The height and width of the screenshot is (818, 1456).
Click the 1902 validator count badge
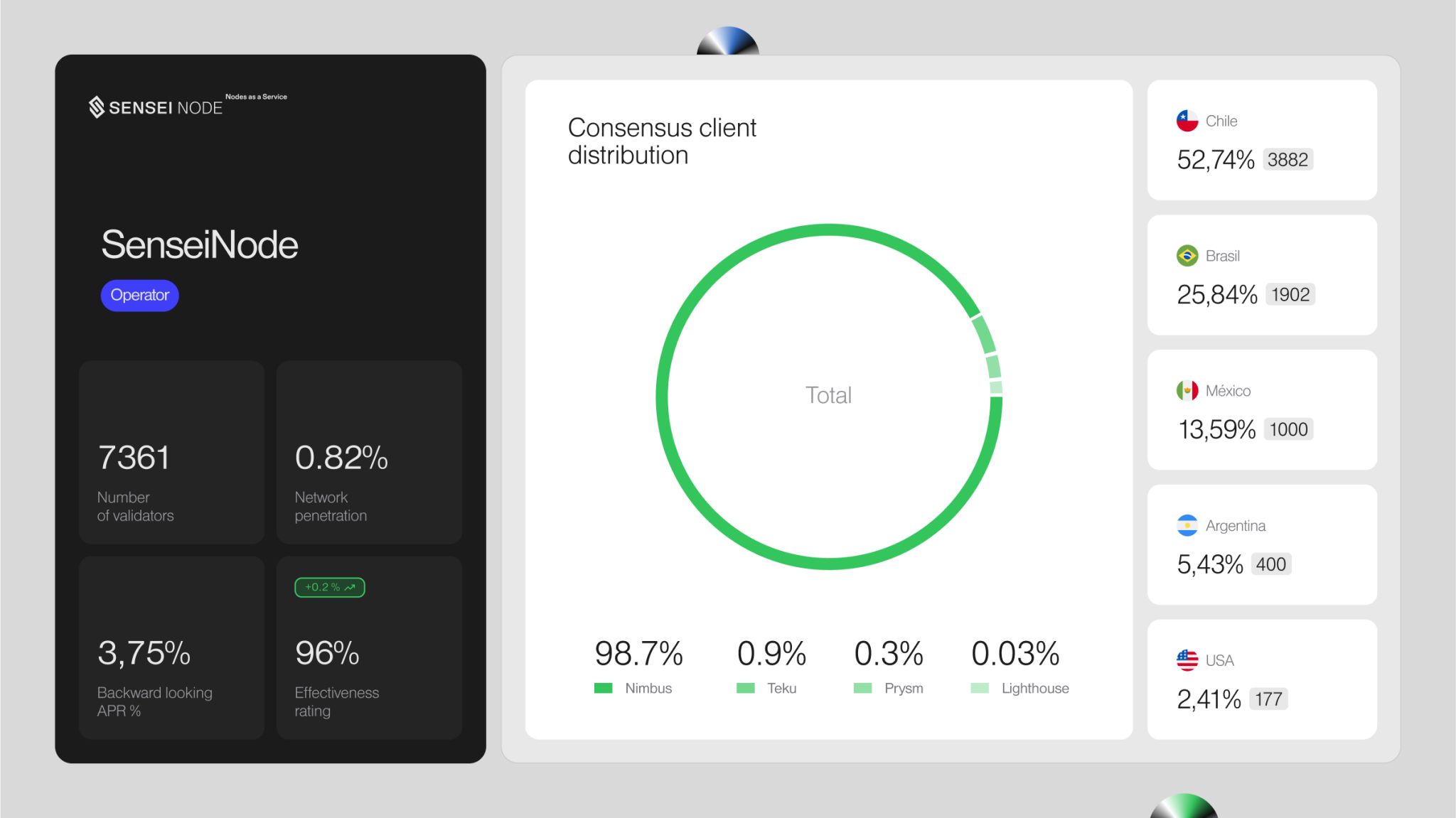(x=1290, y=295)
